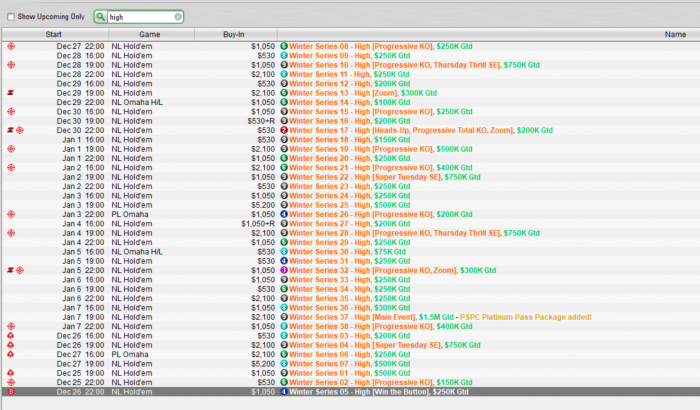Click PSPC Platinum Pass Package added text
The height and width of the screenshot is (410, 700).
coord(525,317)
